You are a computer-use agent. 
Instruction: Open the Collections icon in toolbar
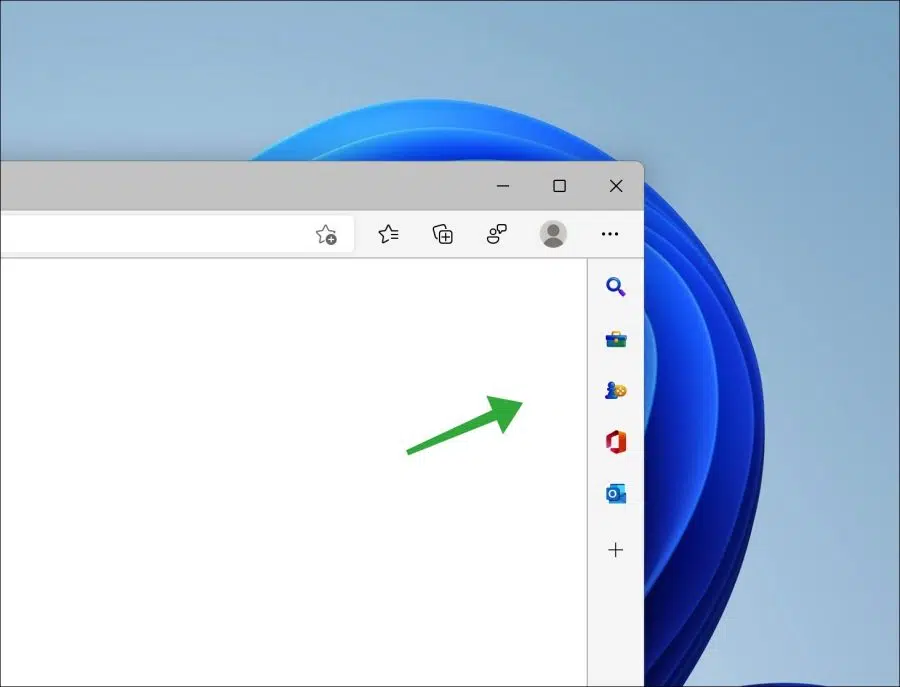click(443, 234)
